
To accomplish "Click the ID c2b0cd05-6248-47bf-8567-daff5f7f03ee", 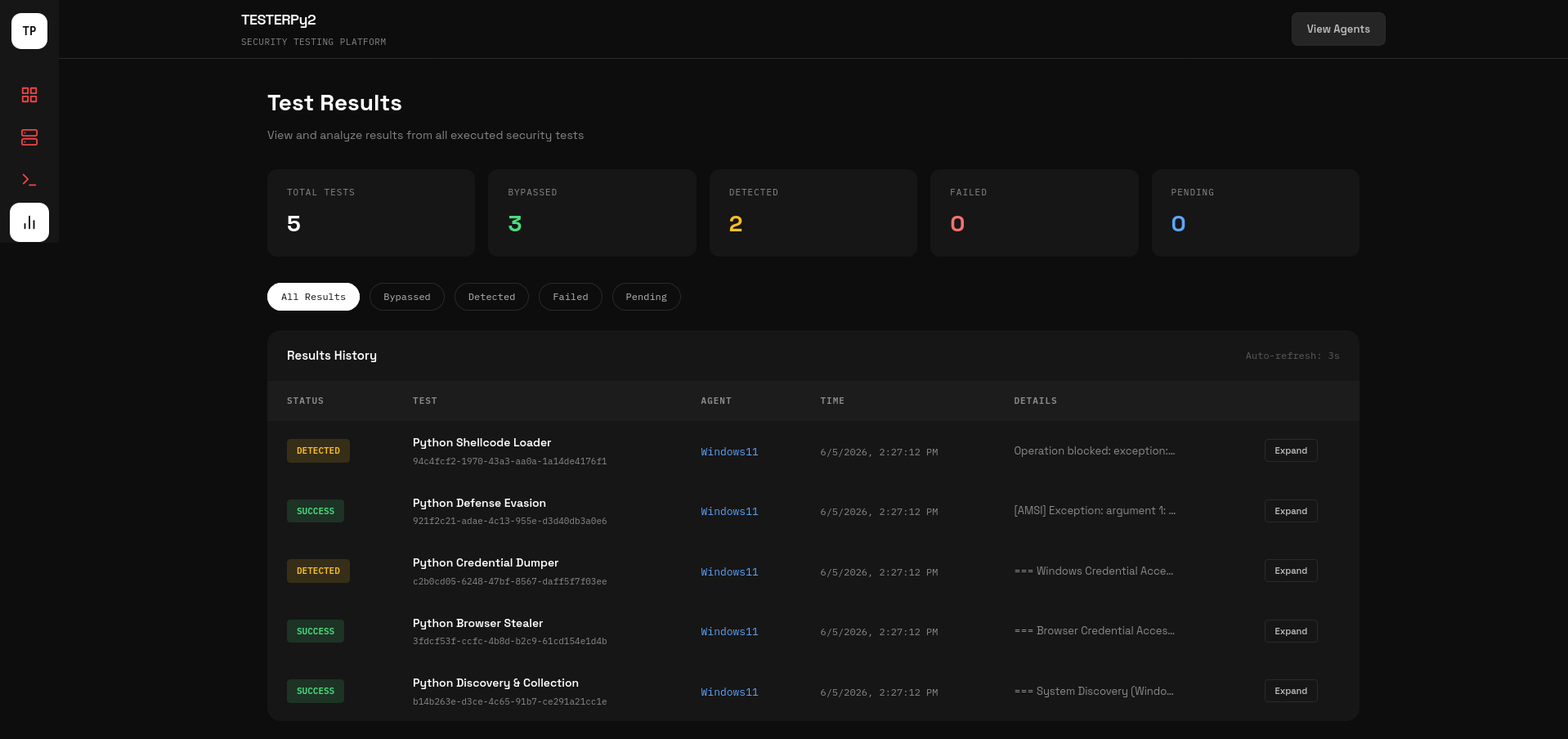I will click(509, 581).
